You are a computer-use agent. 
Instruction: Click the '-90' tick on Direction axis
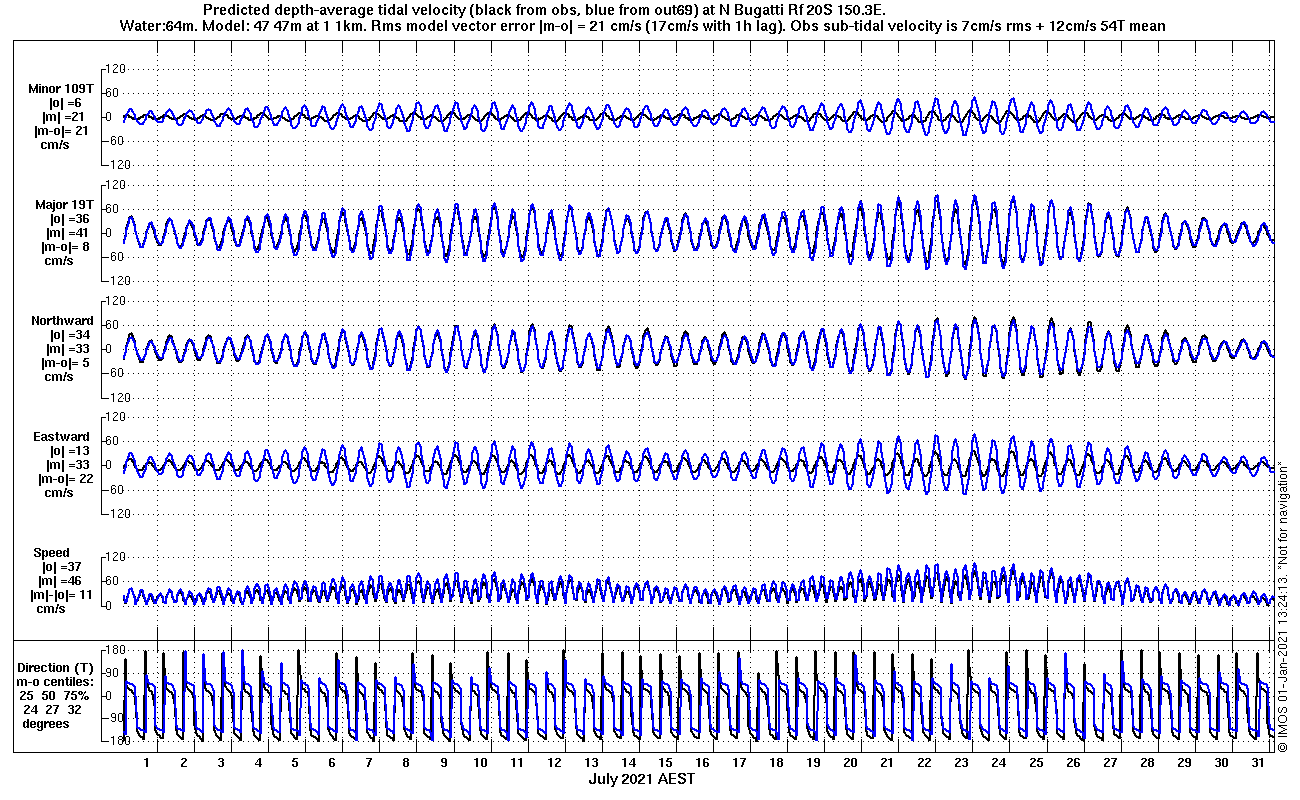click(113, 718)
